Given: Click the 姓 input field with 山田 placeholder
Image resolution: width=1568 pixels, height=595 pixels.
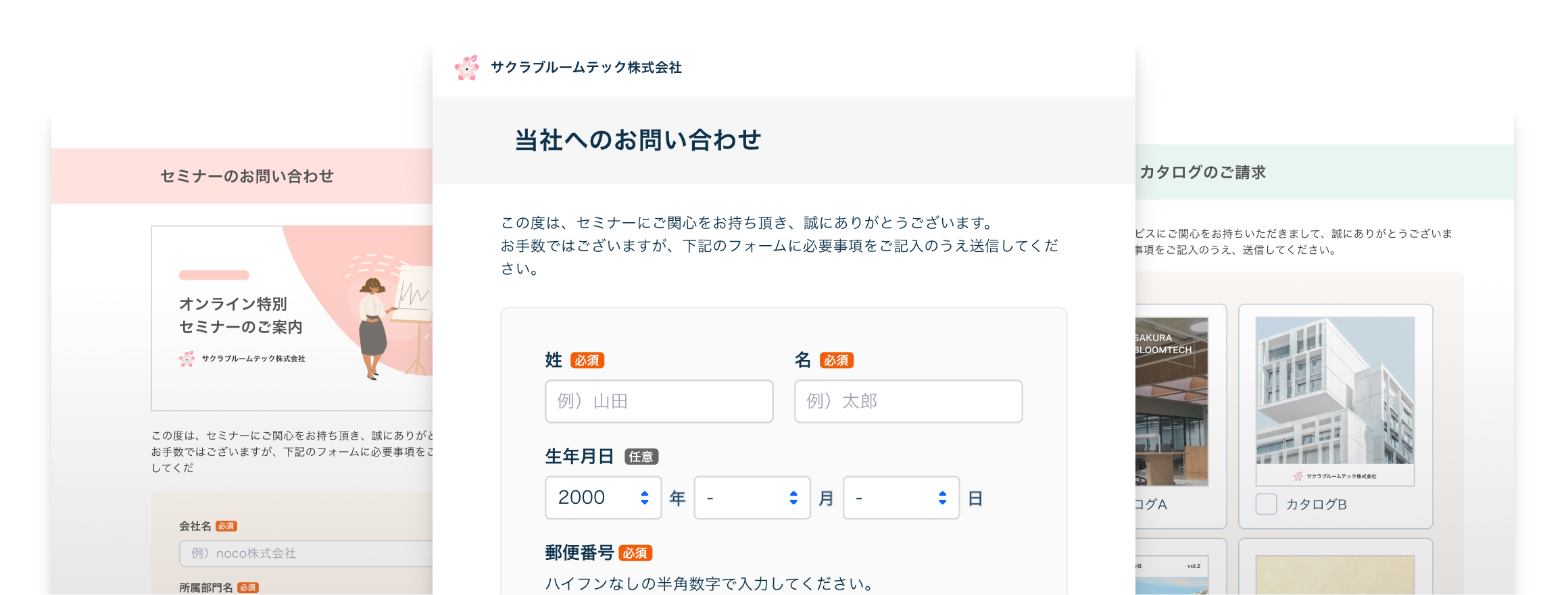Looking at the screenshot, I should [659, 401].
